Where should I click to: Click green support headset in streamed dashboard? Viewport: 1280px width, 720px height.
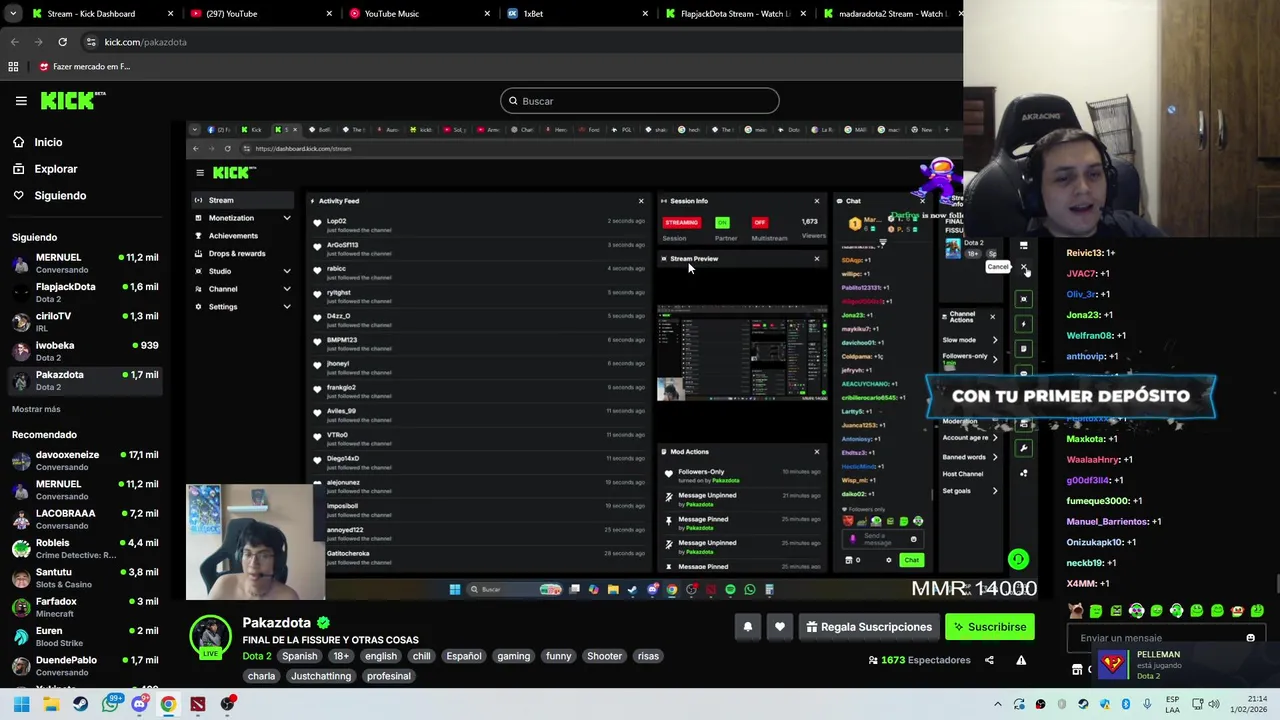click(x=1018, y=560)
